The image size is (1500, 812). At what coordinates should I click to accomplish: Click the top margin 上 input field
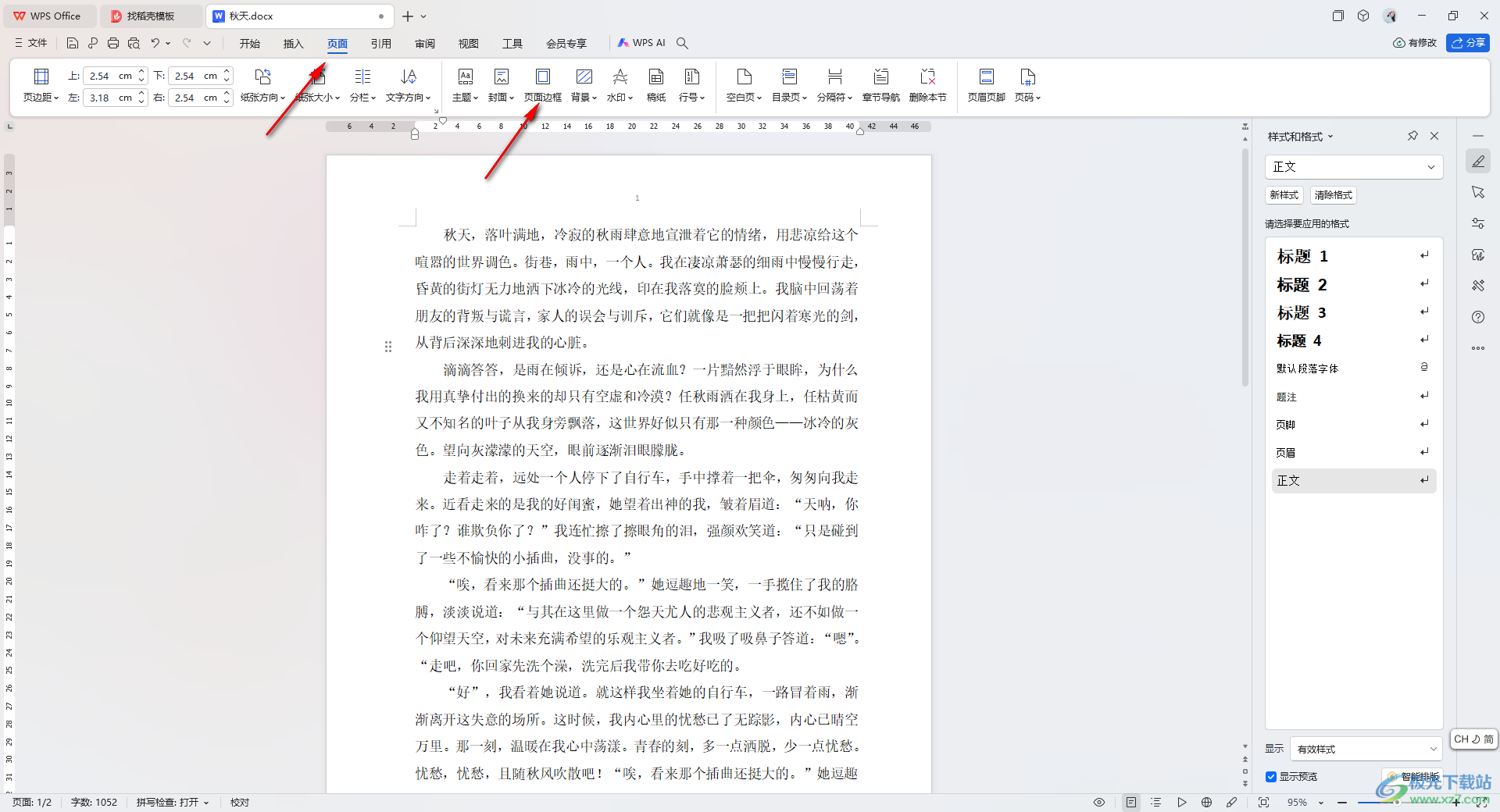pyautogui.click(x=110, y=76)
